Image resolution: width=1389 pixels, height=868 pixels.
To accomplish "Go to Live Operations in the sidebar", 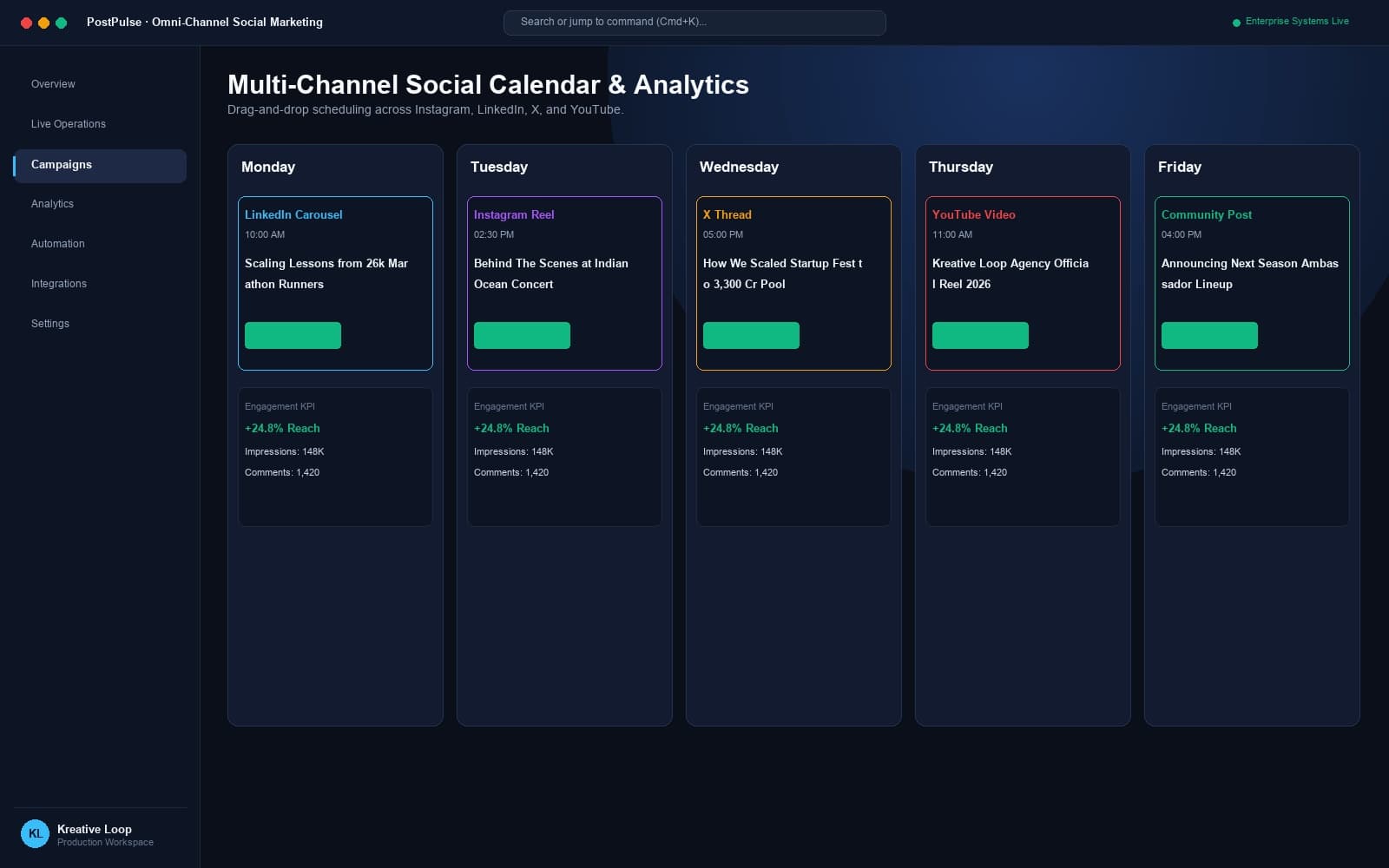I will (x=69, y=124).
